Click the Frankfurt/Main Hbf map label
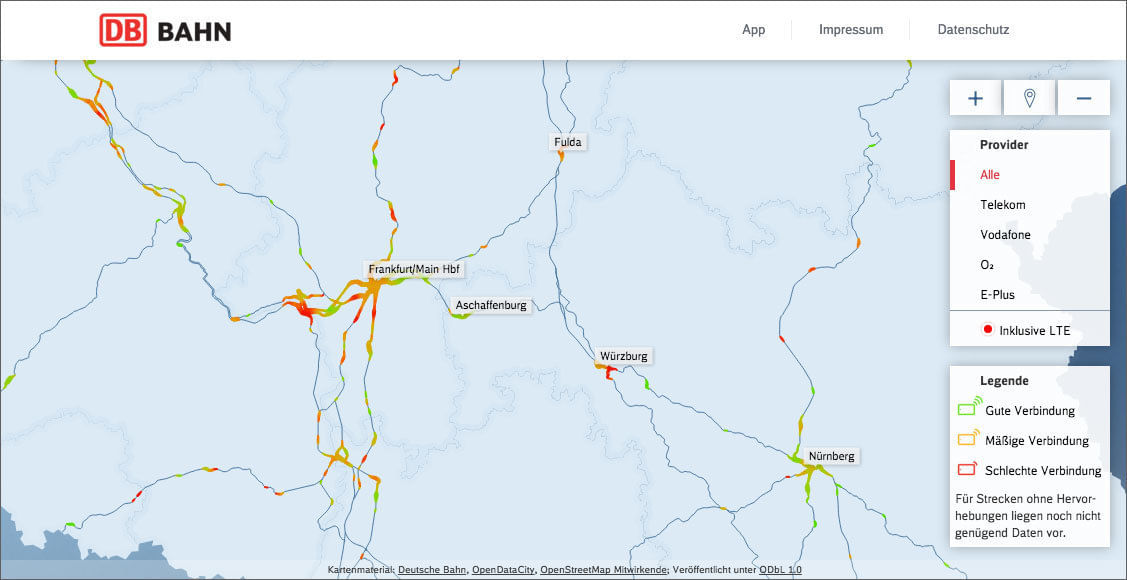Screen dimensions: 1127x580 point(414,270)
